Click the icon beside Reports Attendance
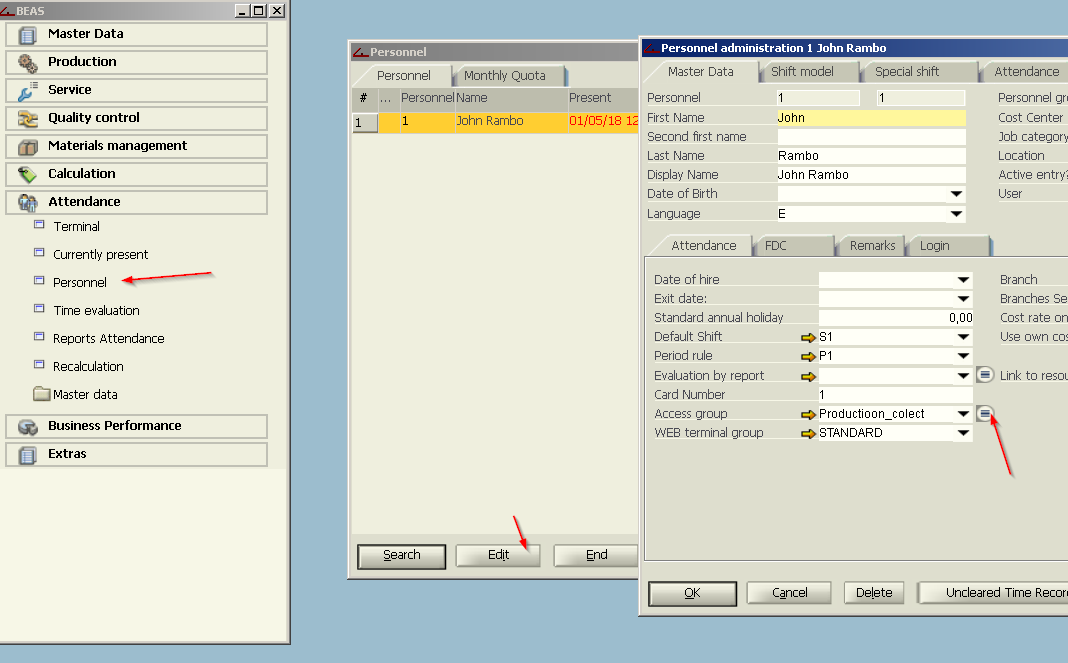This screenshot has height=663, width=1068. (40, 337)
